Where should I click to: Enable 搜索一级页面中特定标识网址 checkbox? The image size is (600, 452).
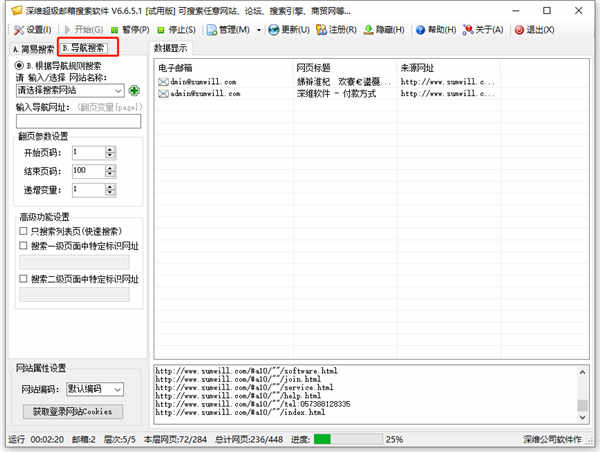point(23,246)
